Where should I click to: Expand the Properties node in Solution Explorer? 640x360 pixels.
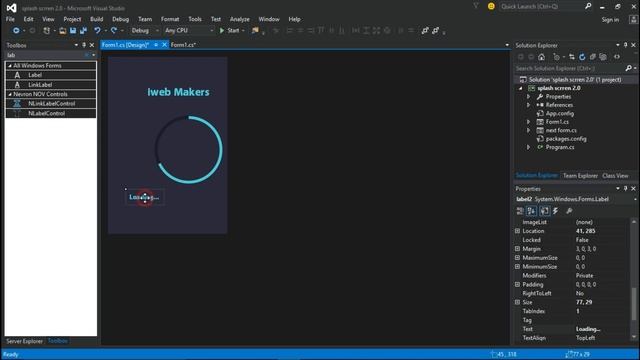(529, 97)
